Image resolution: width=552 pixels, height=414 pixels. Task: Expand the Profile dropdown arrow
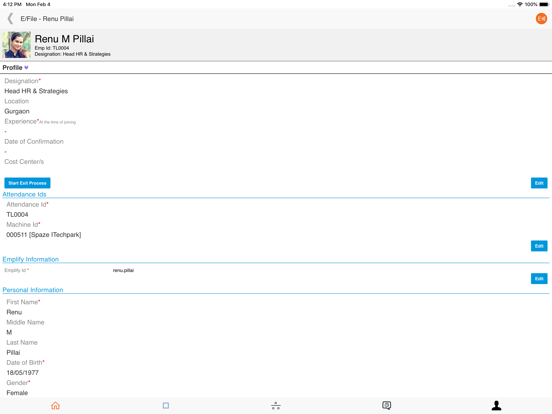(26, 67)
